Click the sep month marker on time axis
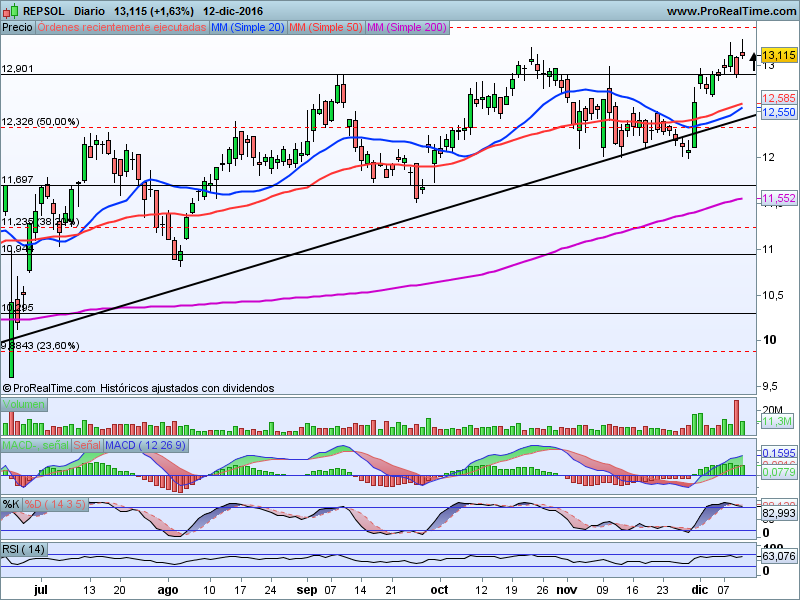The width and height of the screenshot is (800, 600). 307,590
